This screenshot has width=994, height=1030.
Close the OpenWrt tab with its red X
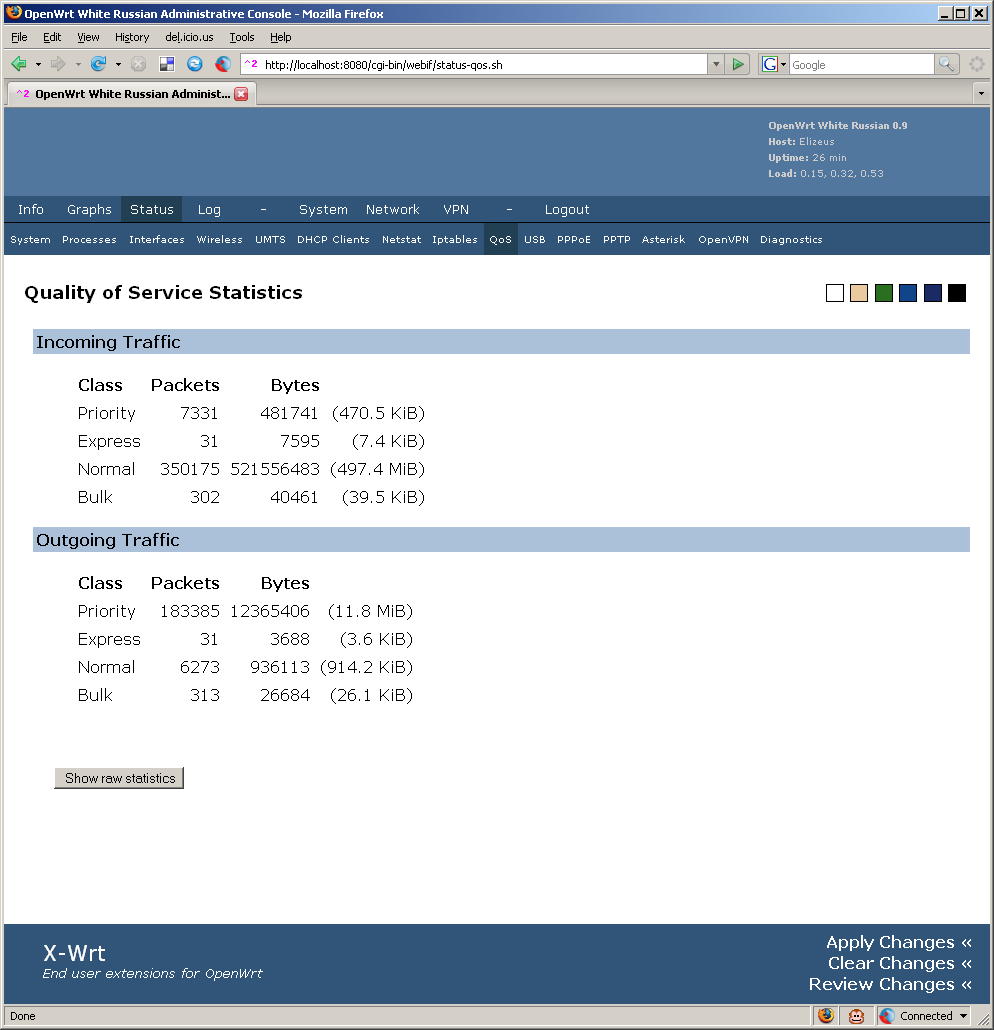tap(241, 94)
